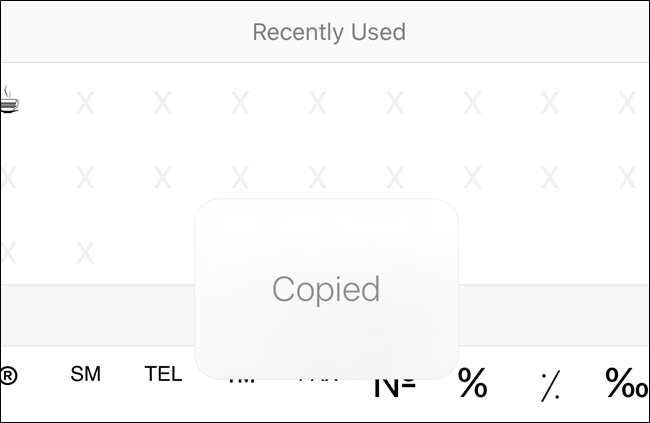Copy the TEL telephone sign symbol
Viewport: 650px width, 423px height.
point(163,374)
